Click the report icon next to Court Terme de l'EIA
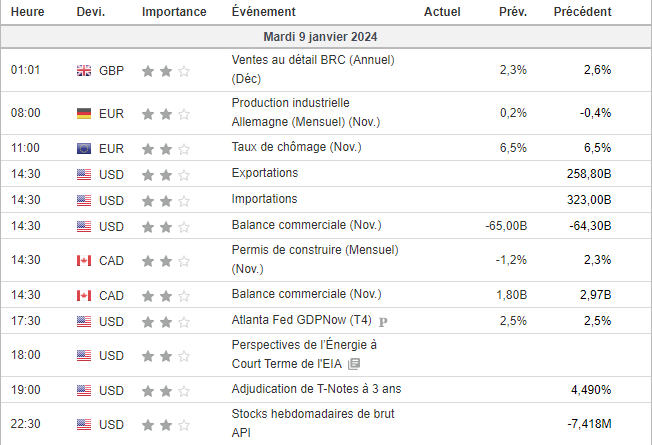Image resolution: width=652 pixels, height=445 pixels. click(x=354, y=364)
